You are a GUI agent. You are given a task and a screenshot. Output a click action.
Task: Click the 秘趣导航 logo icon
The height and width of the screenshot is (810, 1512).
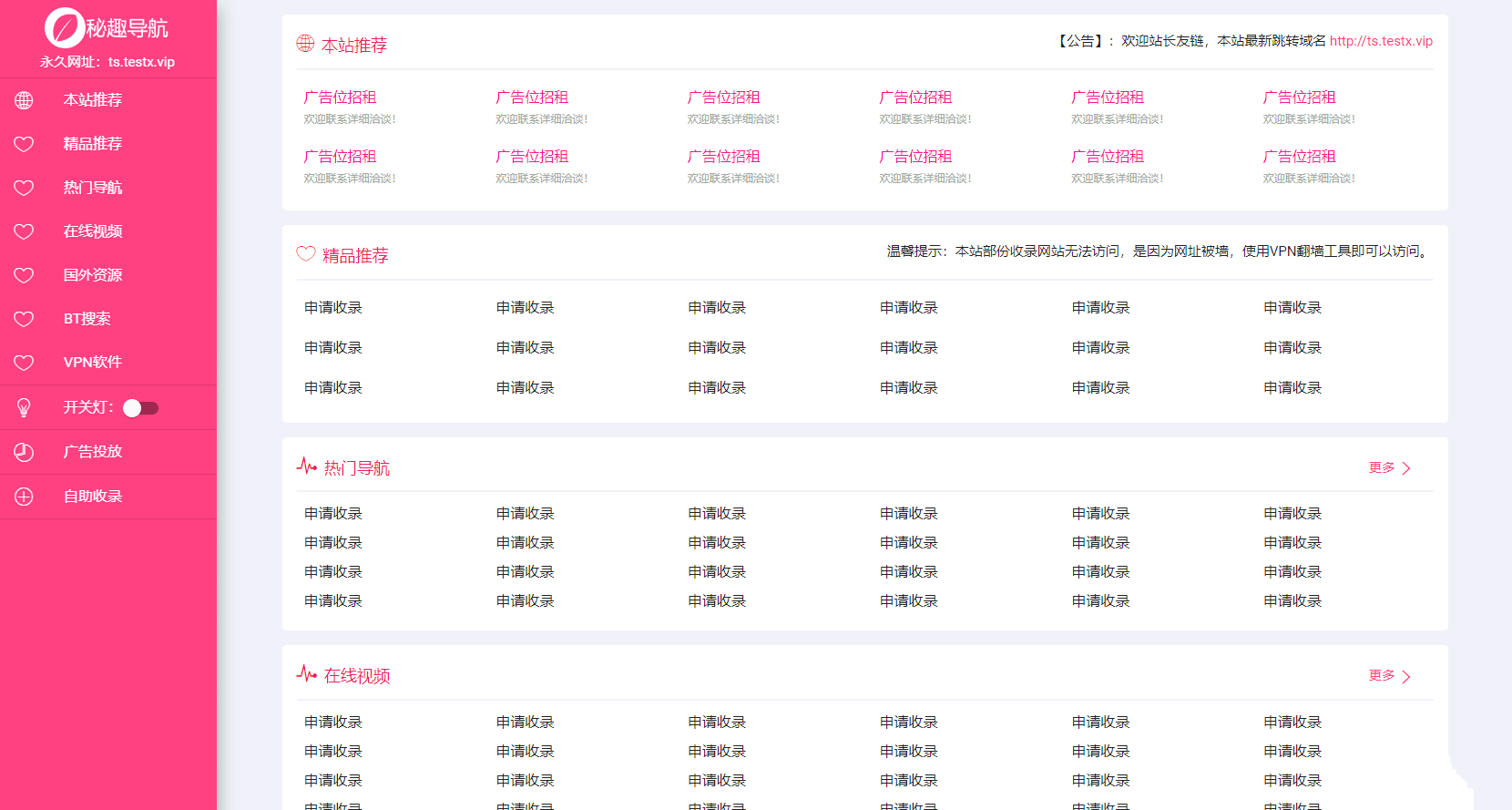pyautogui.click(x=65, y=27)
